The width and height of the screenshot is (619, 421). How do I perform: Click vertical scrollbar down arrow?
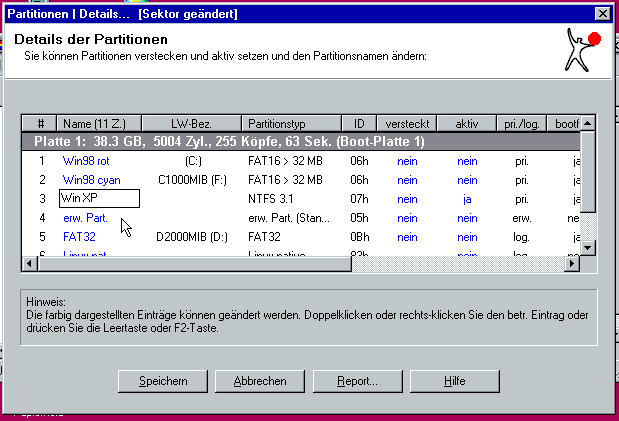(x=588, y=247)
